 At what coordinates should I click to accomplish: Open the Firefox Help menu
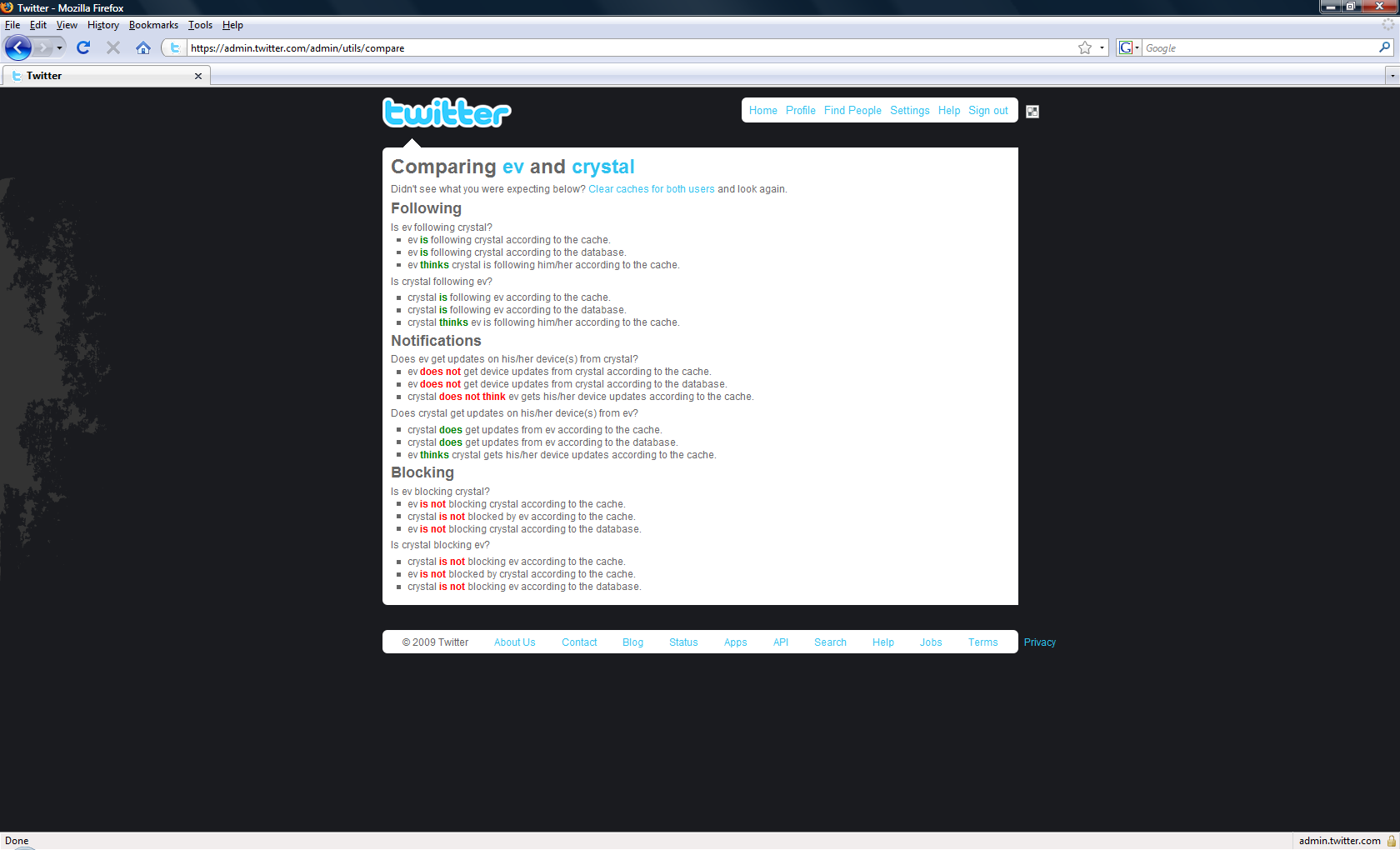(x=232, y=25)
